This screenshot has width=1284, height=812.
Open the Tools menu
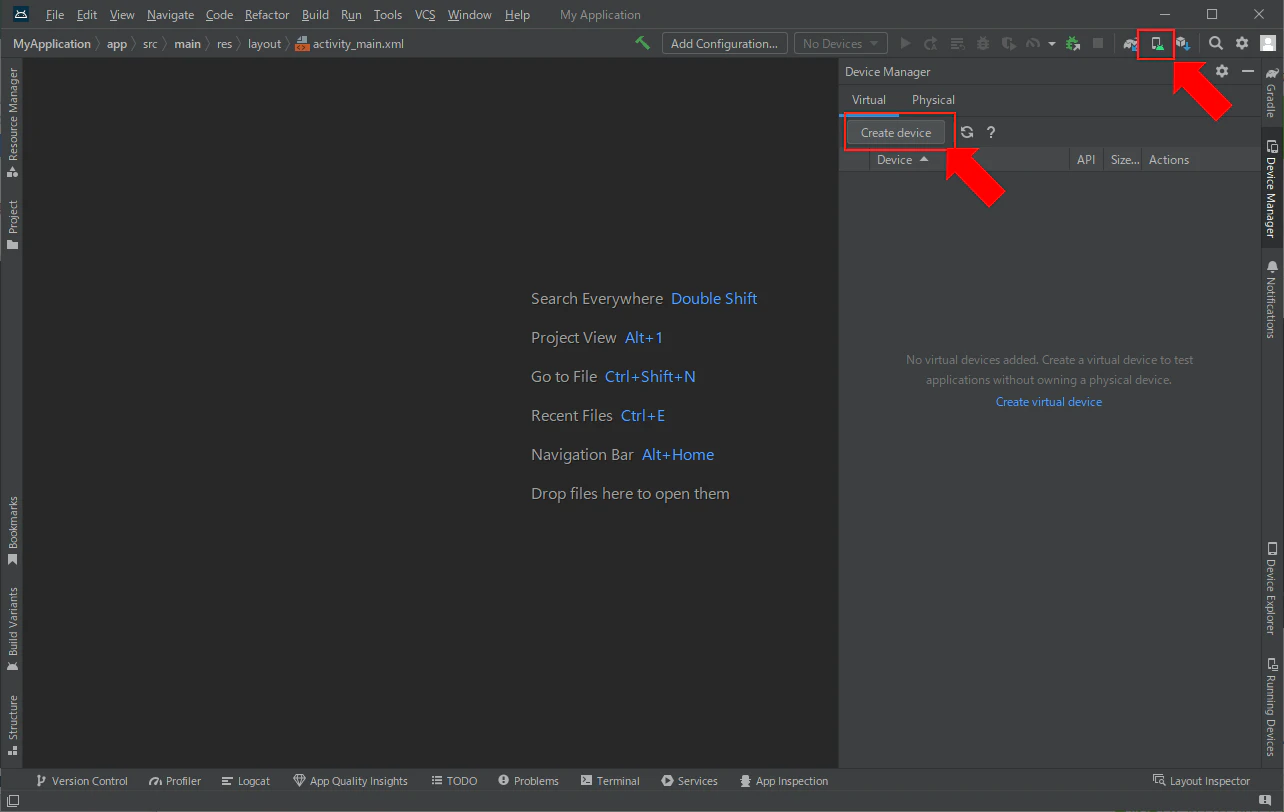[388, 15]
